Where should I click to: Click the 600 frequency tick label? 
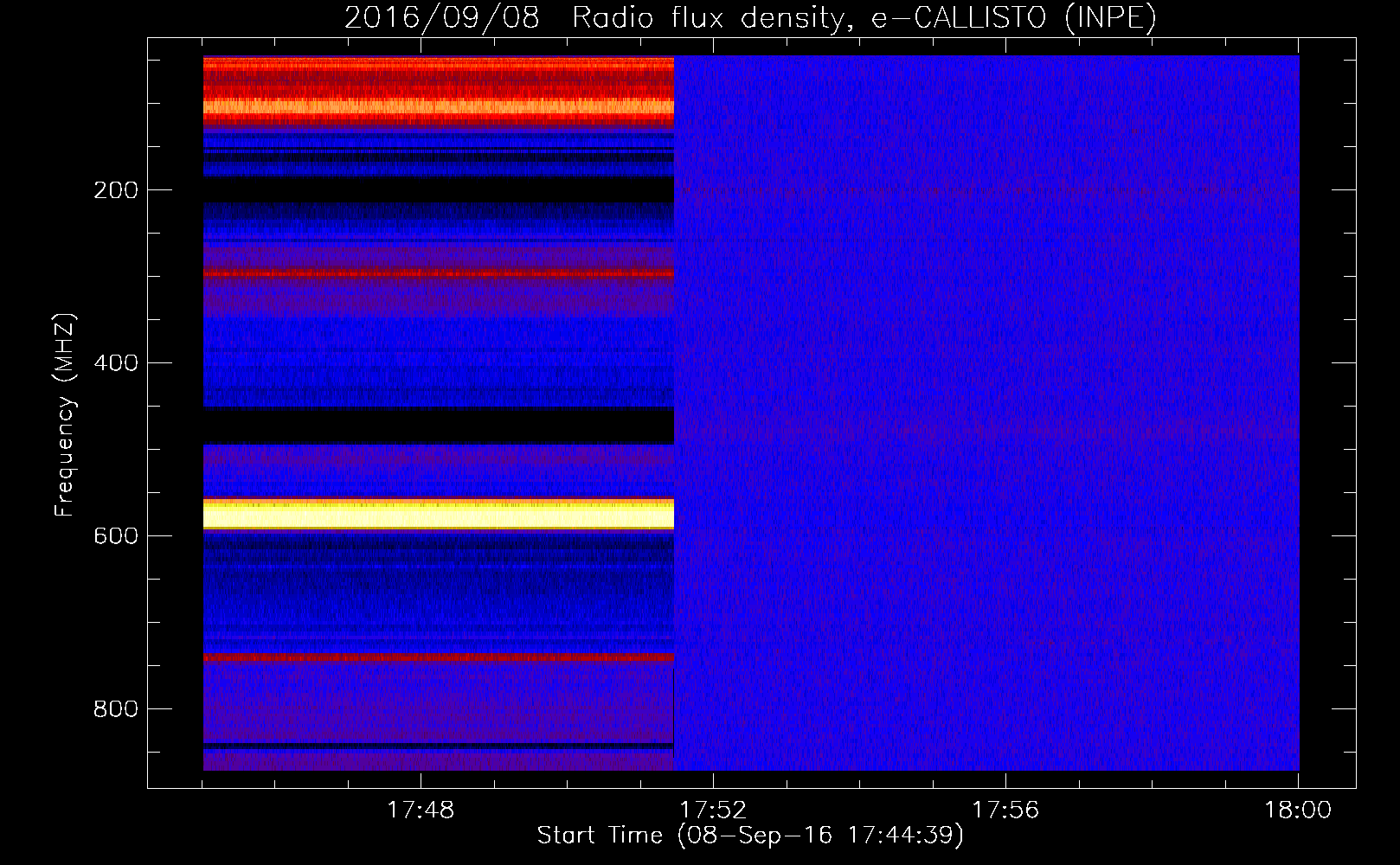116,536
